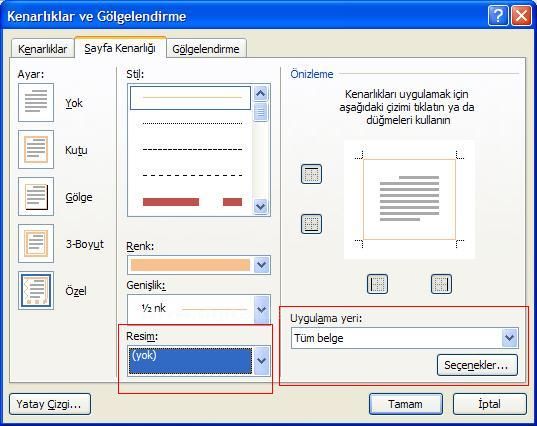Switch to the Kenarlıklar tab
The width and height of the screenshot is (537, 426).
42,49
